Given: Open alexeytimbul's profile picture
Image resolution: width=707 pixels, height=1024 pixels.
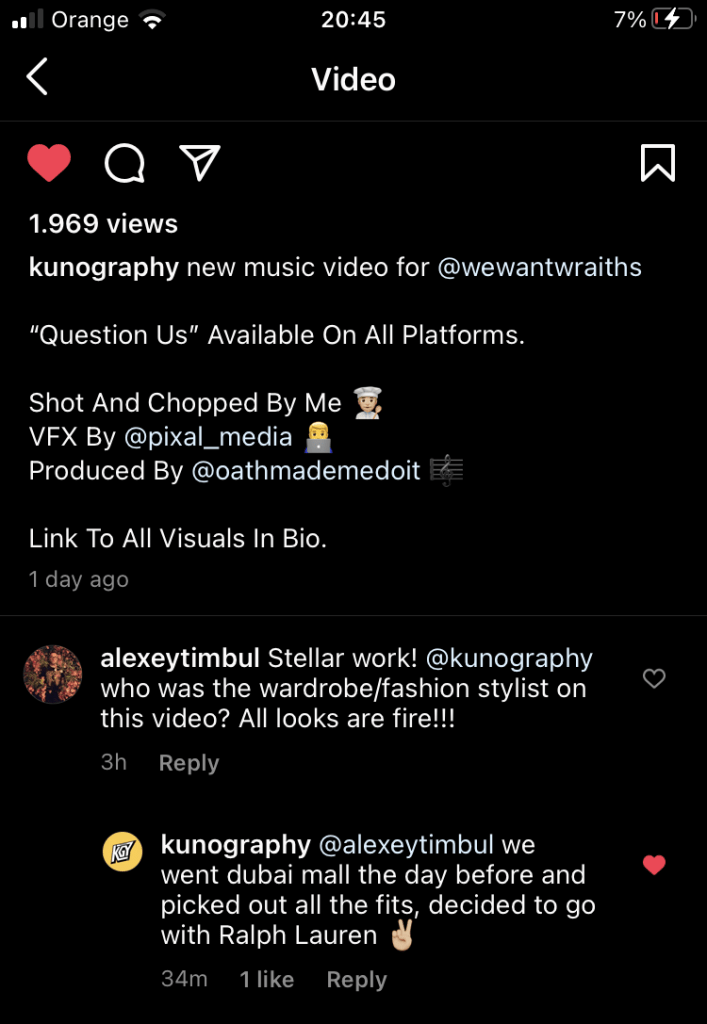Looking at the screenshot, I should click(x=52, y=675).
